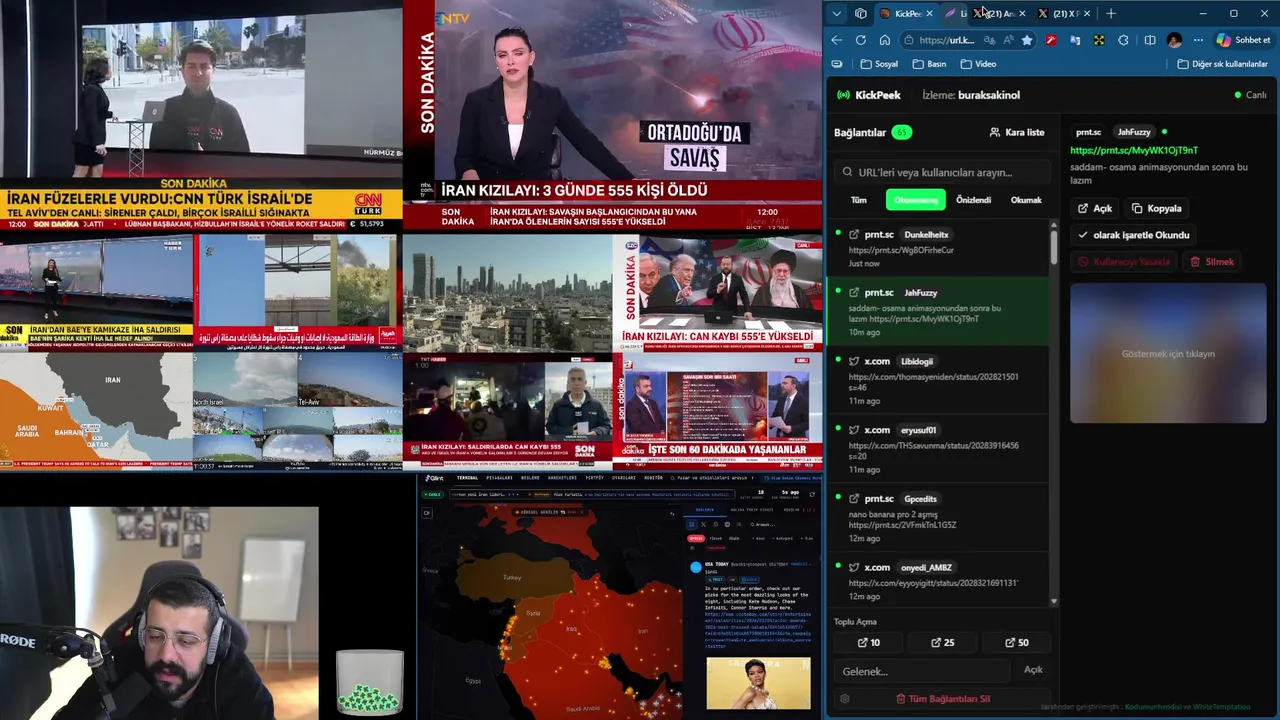Delete all links with Tüm Bağlantıları Sil
This screenshot has width=1280, height=720.
coord(943,699)
